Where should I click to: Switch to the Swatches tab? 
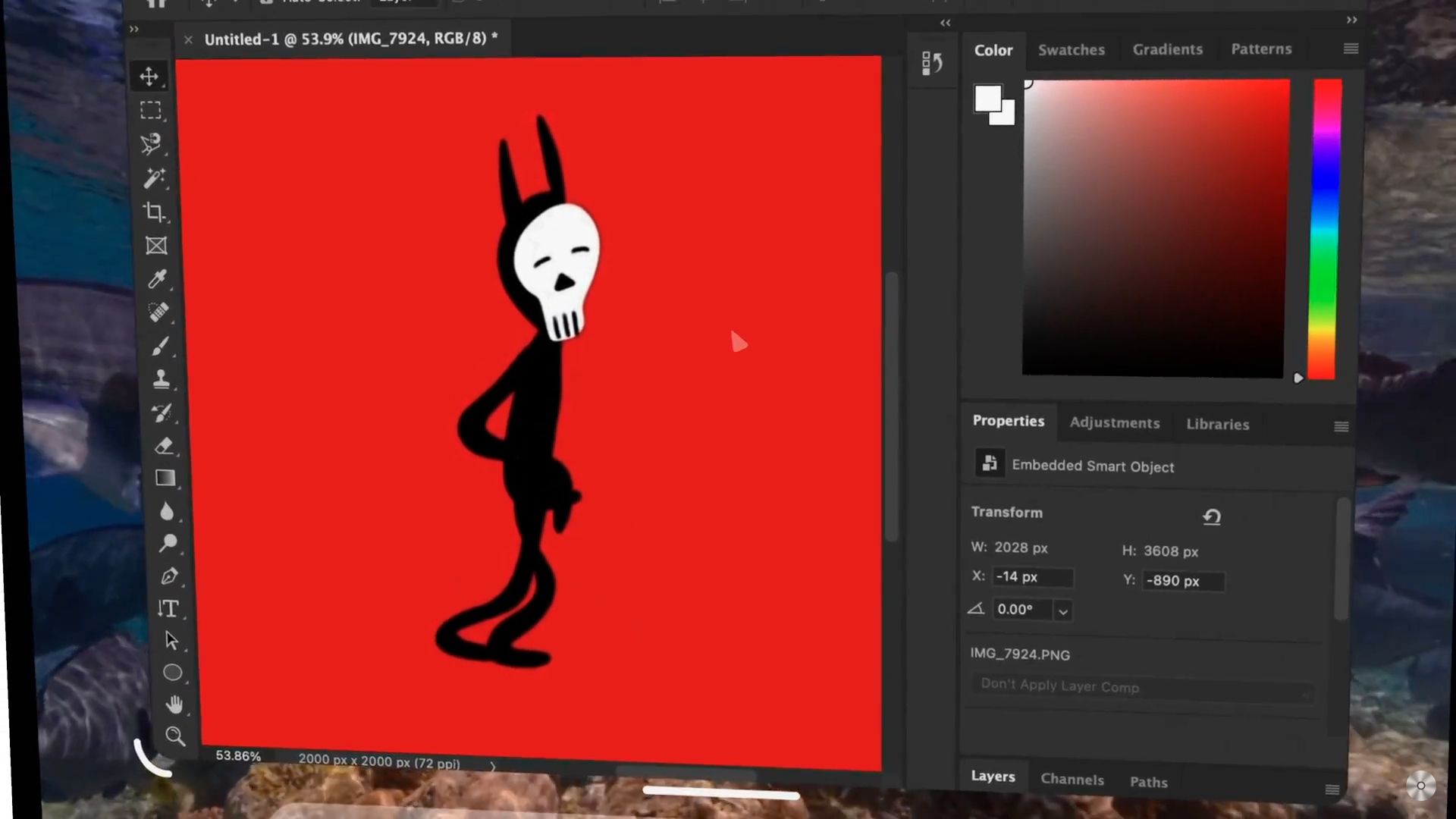coord(1071,50)
